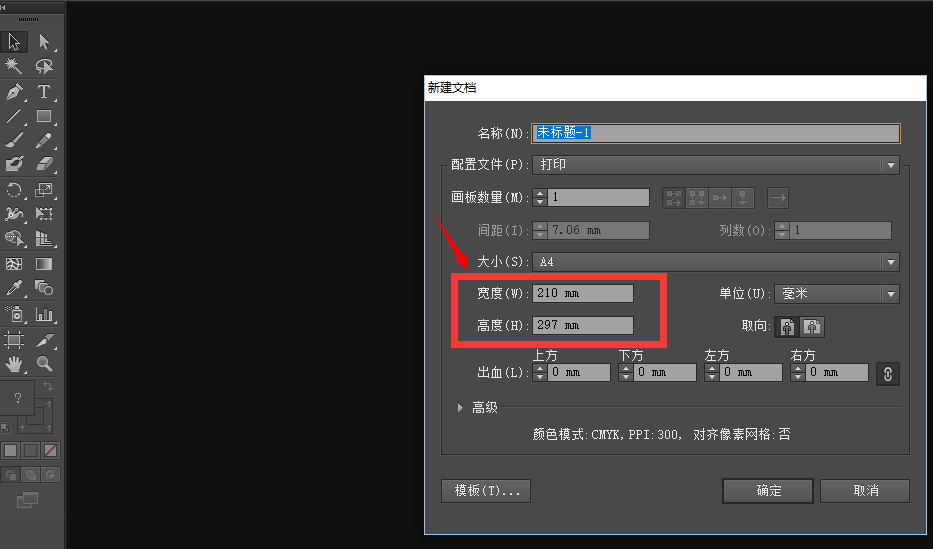Screen dimensions: 933x549
Task: Select landscape orientation
Action: (x=812, y=327)
